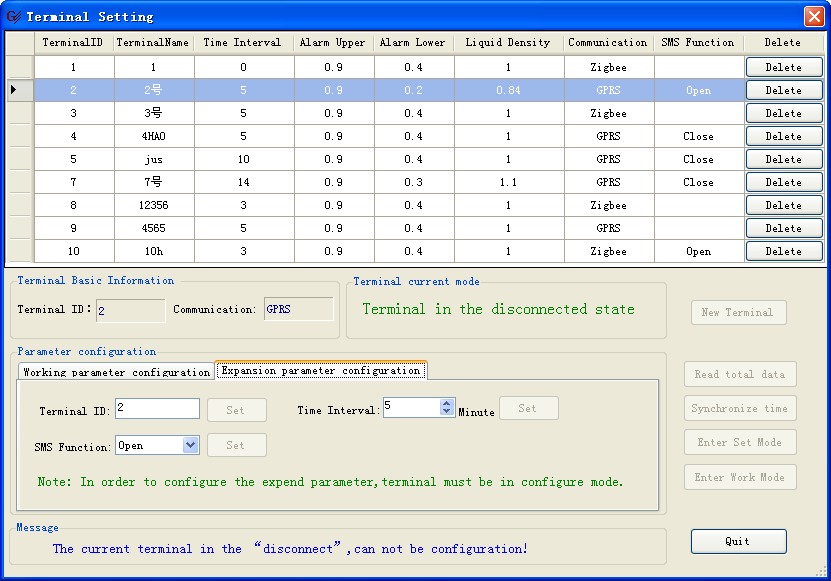This screenshot has width=831, height=581.
Task: Click the Terminal Setting app icon in title bar
Action: click(13, 16)
